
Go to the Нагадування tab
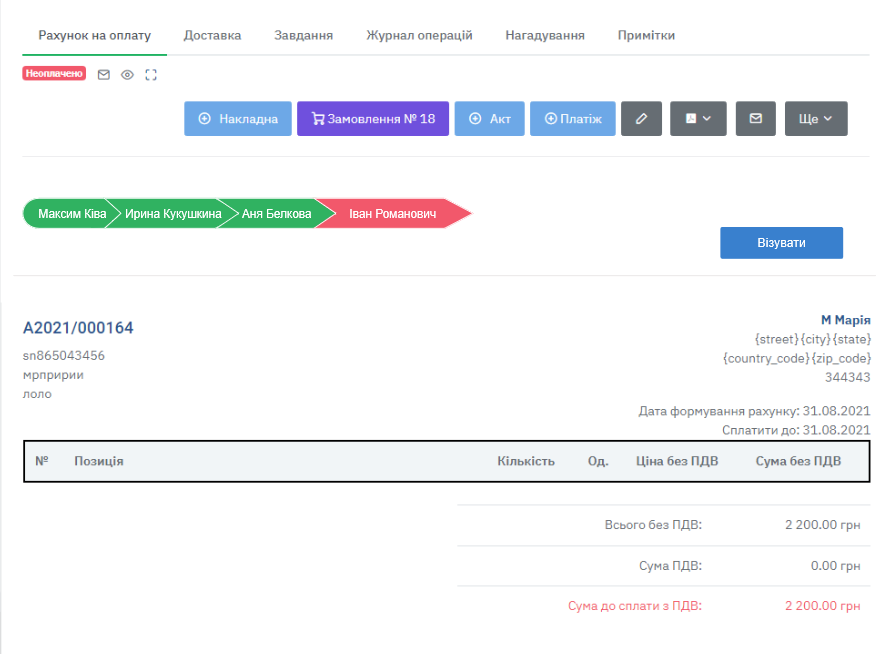pos(545,35)
